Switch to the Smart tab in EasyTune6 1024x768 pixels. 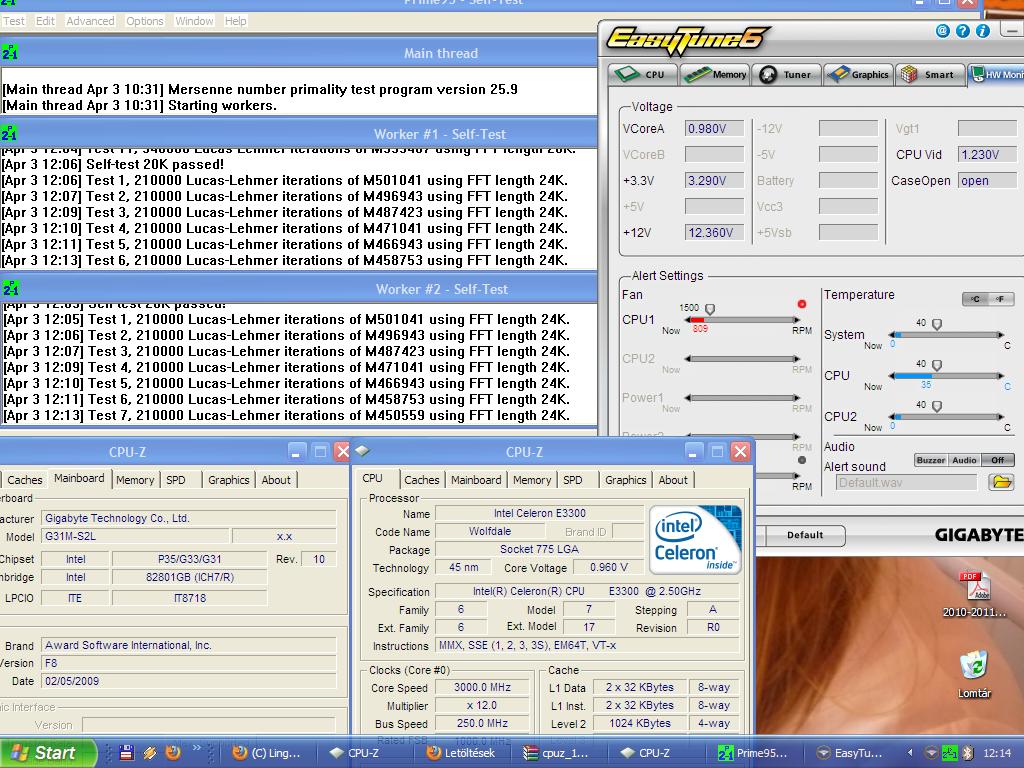[x=929, y=74]
